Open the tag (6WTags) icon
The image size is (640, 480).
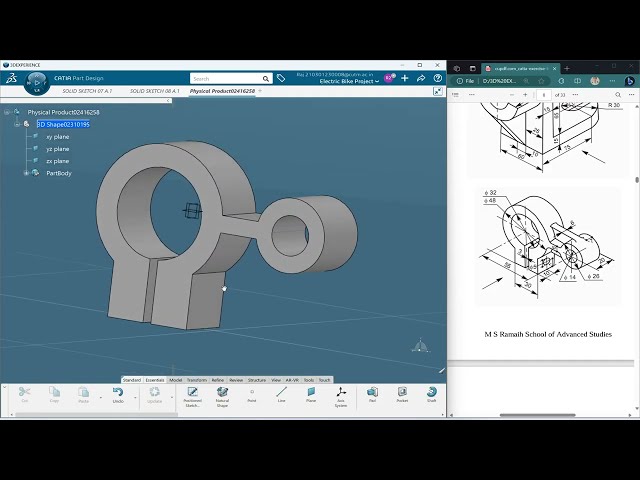coord(281,78)
